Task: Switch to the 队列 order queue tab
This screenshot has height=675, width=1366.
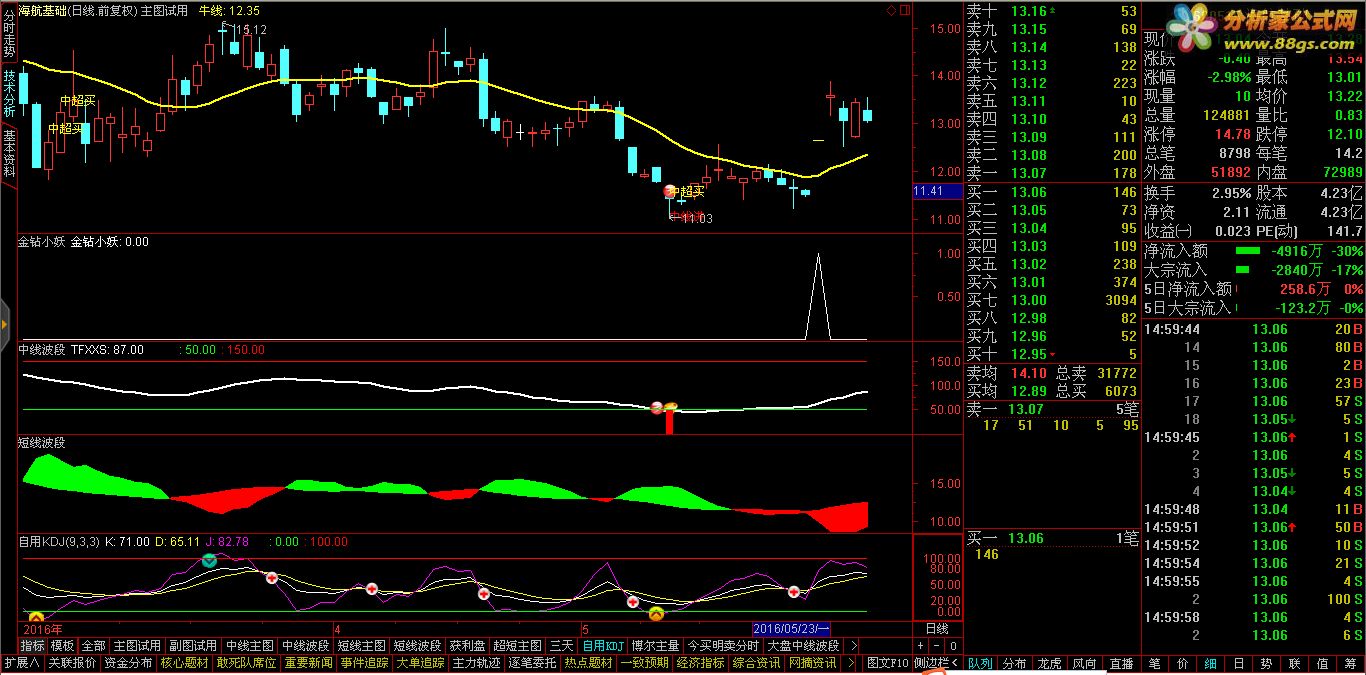Action: tap(980, 663)
